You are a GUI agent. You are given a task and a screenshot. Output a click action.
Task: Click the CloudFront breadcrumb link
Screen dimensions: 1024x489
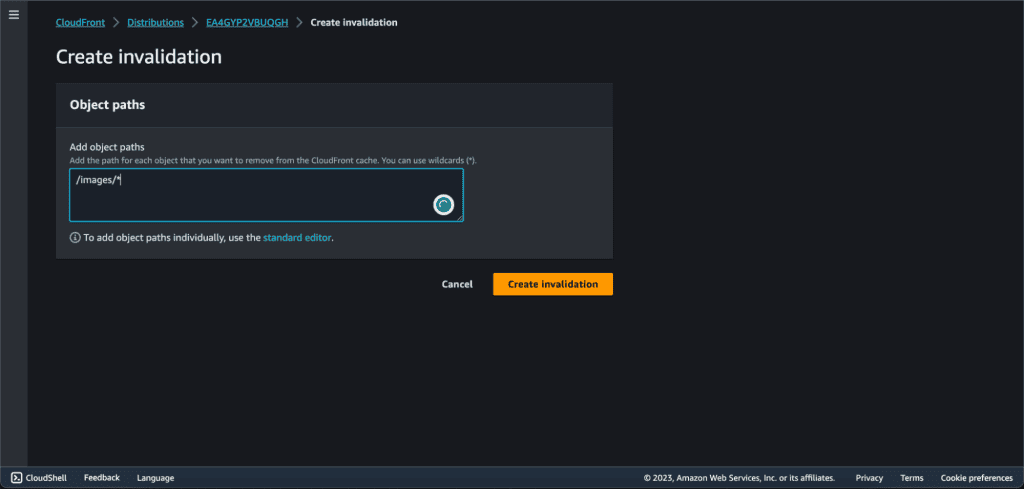(x=80, y=22)
